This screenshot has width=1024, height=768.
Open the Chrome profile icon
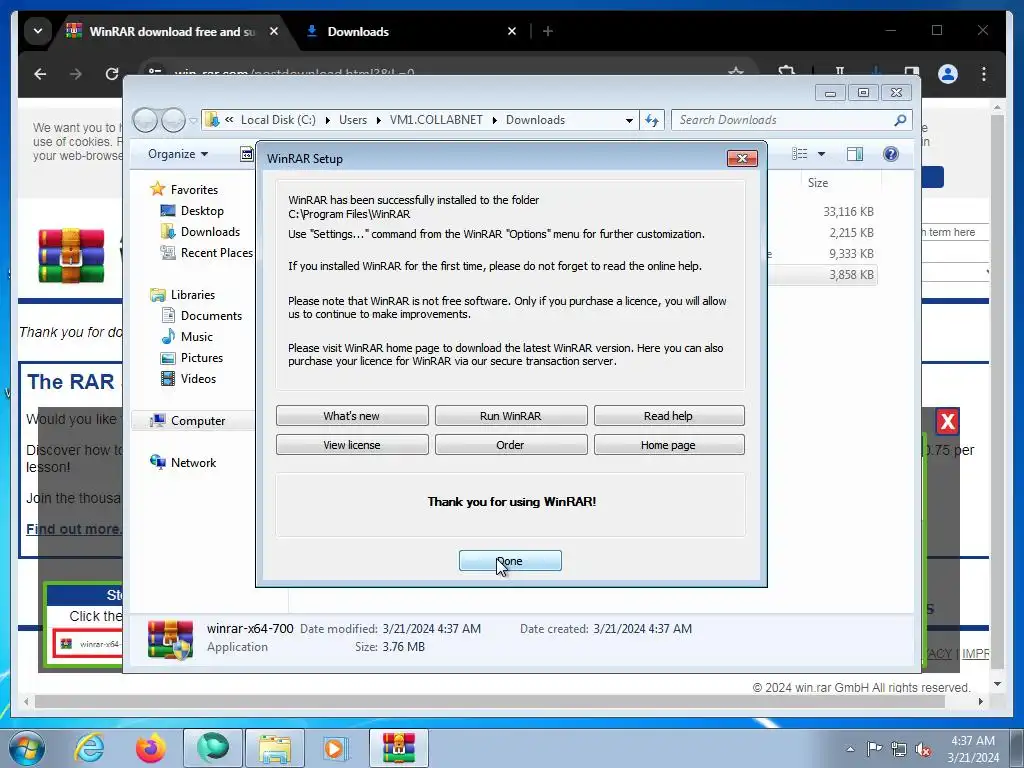coord(948,74)
